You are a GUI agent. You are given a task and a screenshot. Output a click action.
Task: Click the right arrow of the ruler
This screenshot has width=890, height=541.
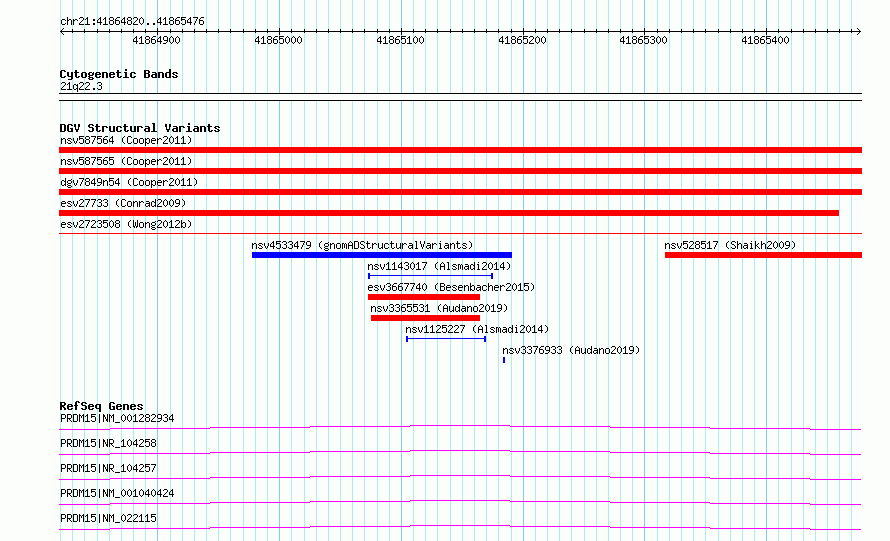tap(858, 32)
